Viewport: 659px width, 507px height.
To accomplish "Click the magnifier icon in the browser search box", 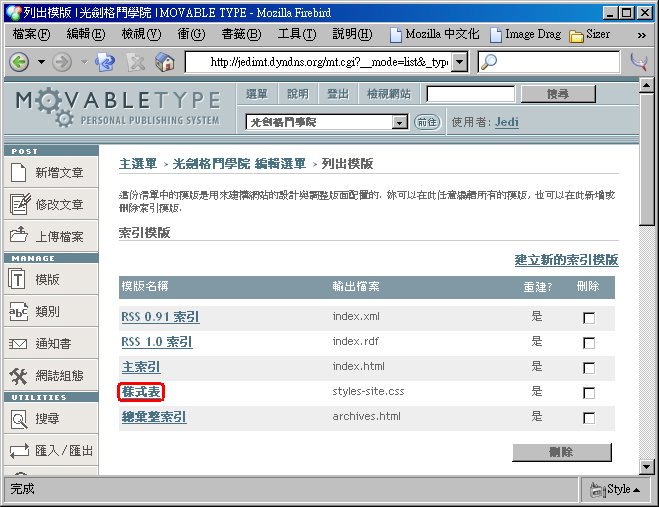I will point(489,62).
